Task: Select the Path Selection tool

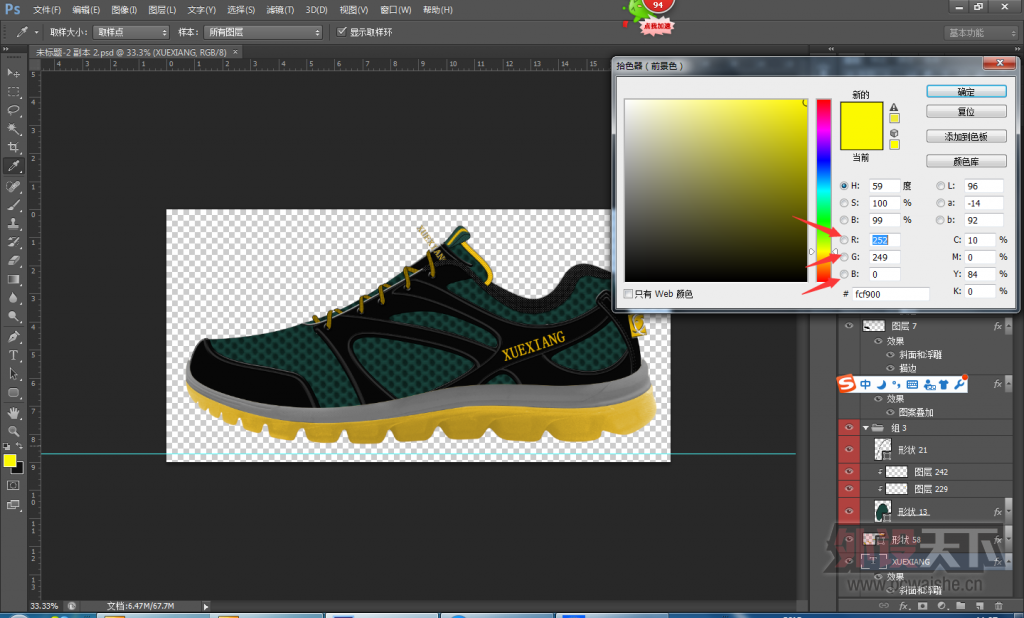Action: (13, 374)
